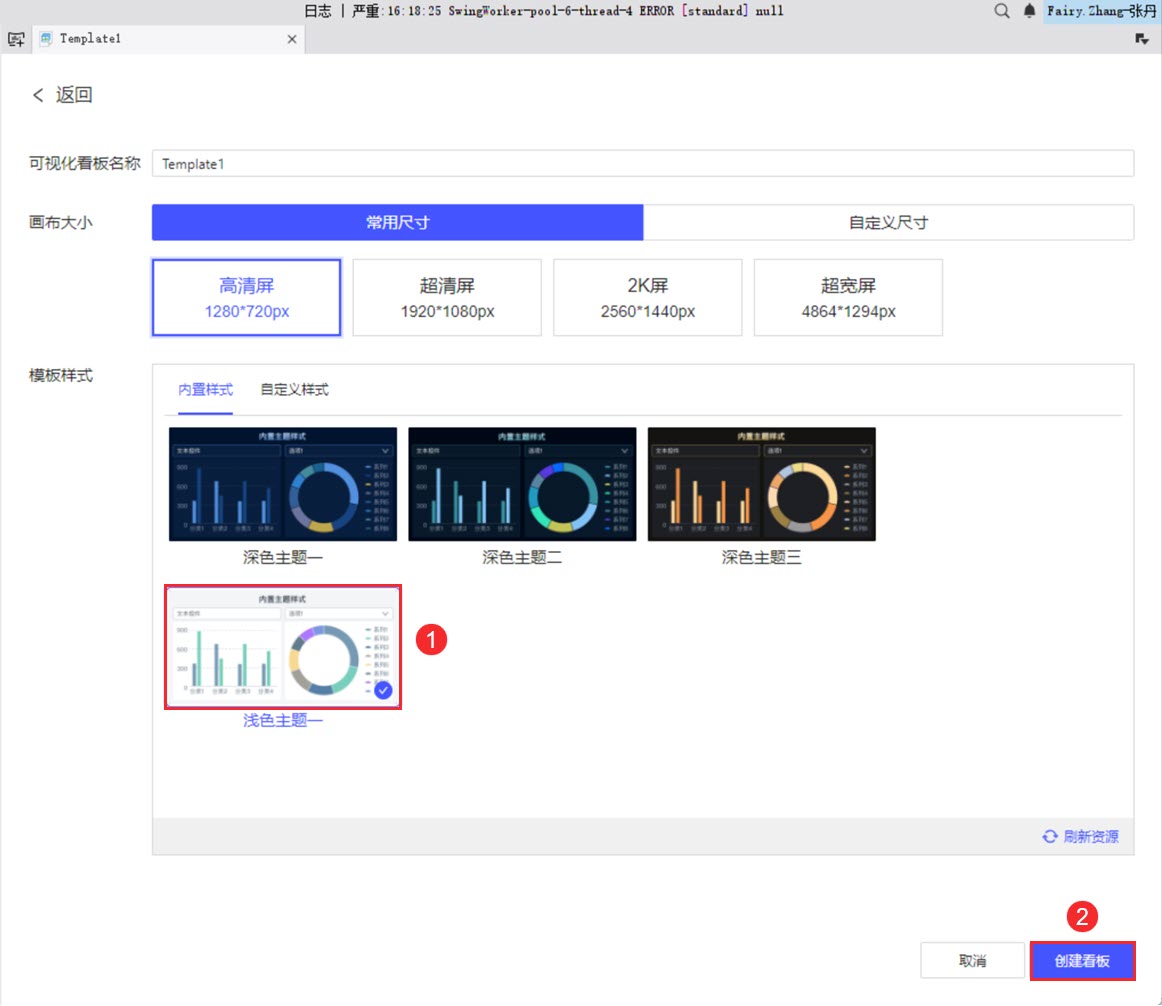Click 刷新资源 link
Screen dimensions: 1162x1006
(1091, 836)
